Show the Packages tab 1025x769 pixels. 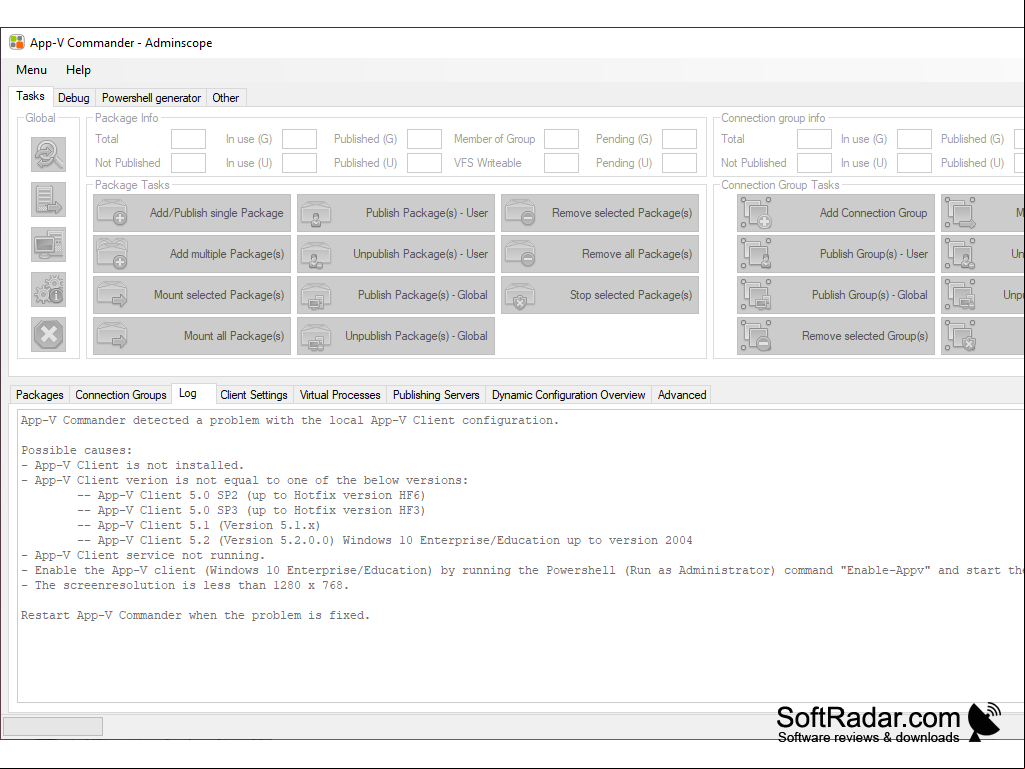coord(40,395)
